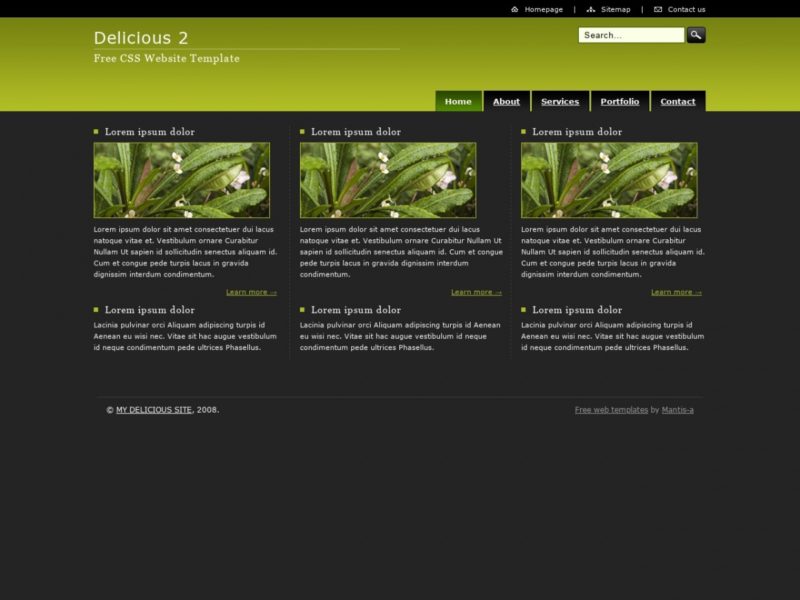Open the Services tab

click(560, 101)
